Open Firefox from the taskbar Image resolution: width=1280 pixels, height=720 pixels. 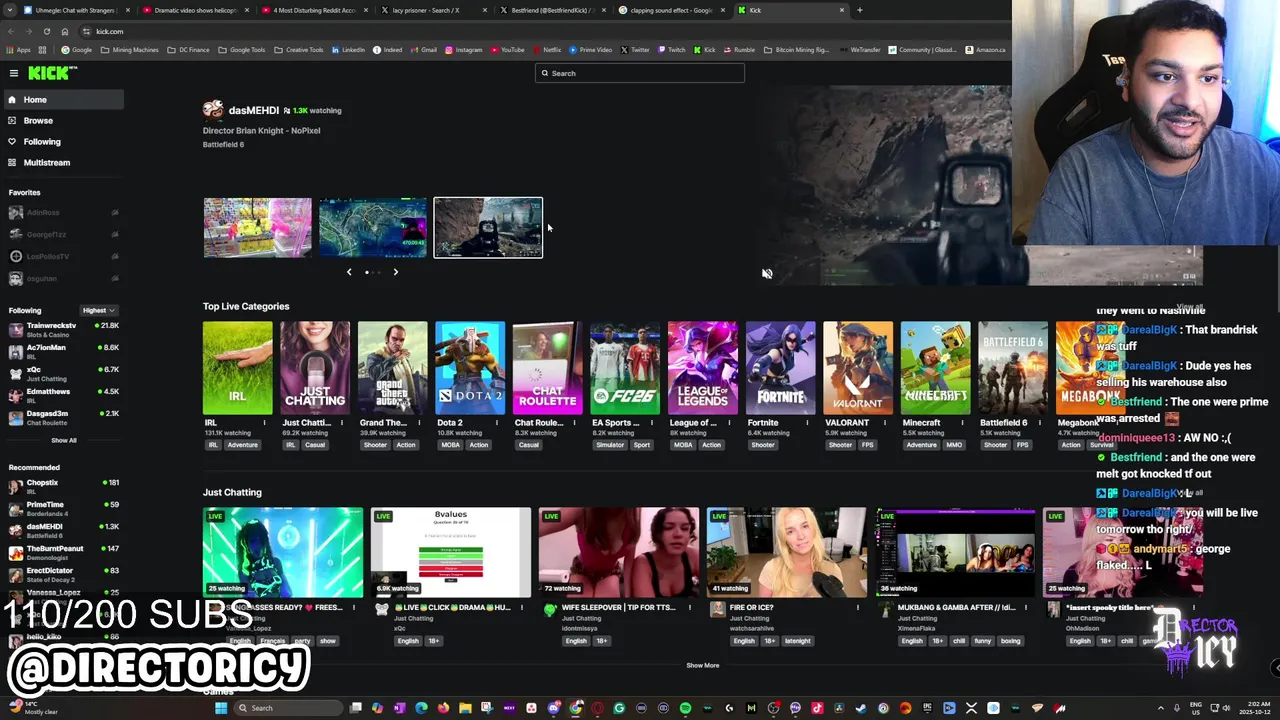(x=443, y=708)
